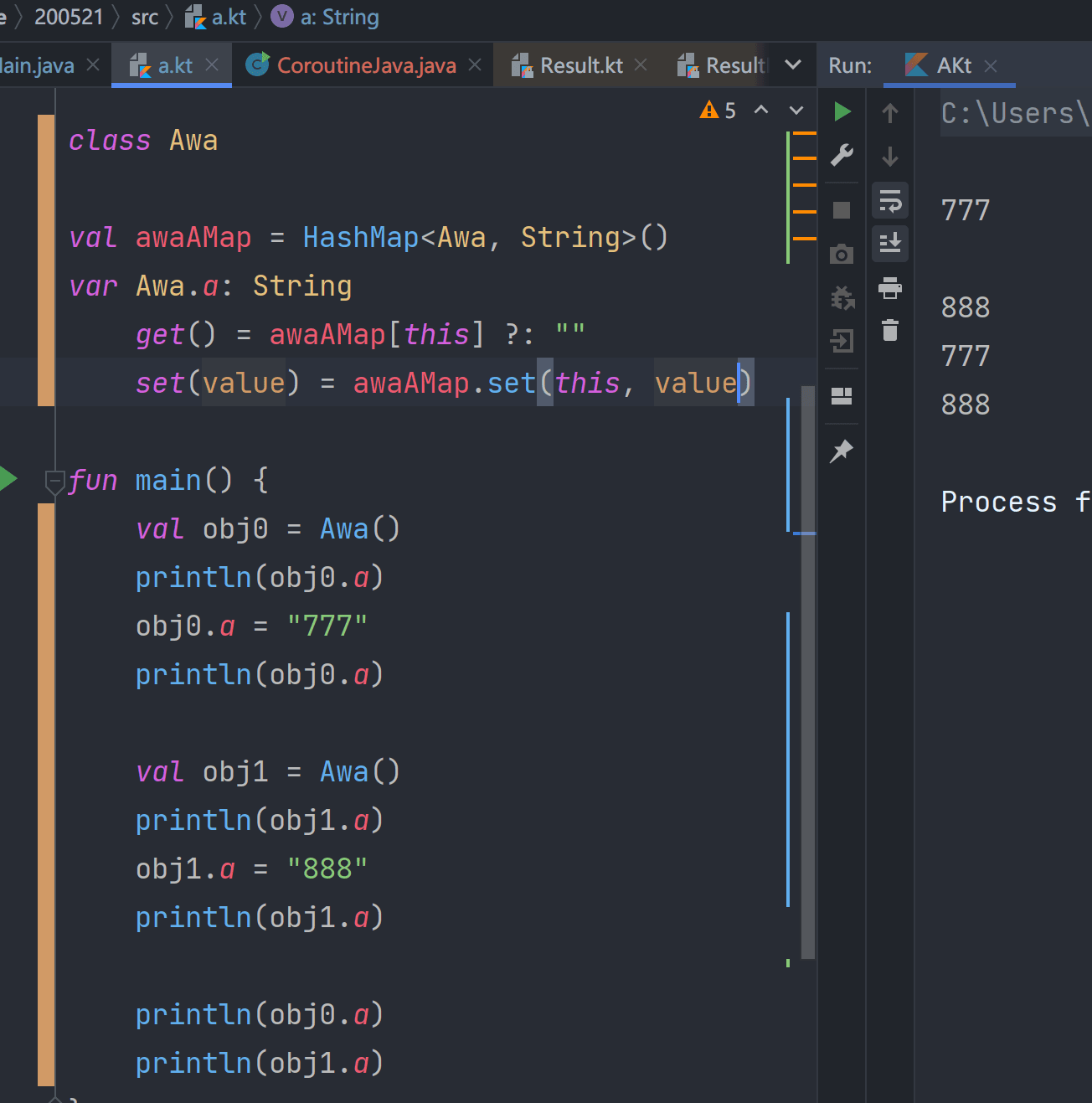The image size is (1092, 1103).
Task: Open run configuration wrench icon
Action: pyautogui.click(x=842, y=156)
